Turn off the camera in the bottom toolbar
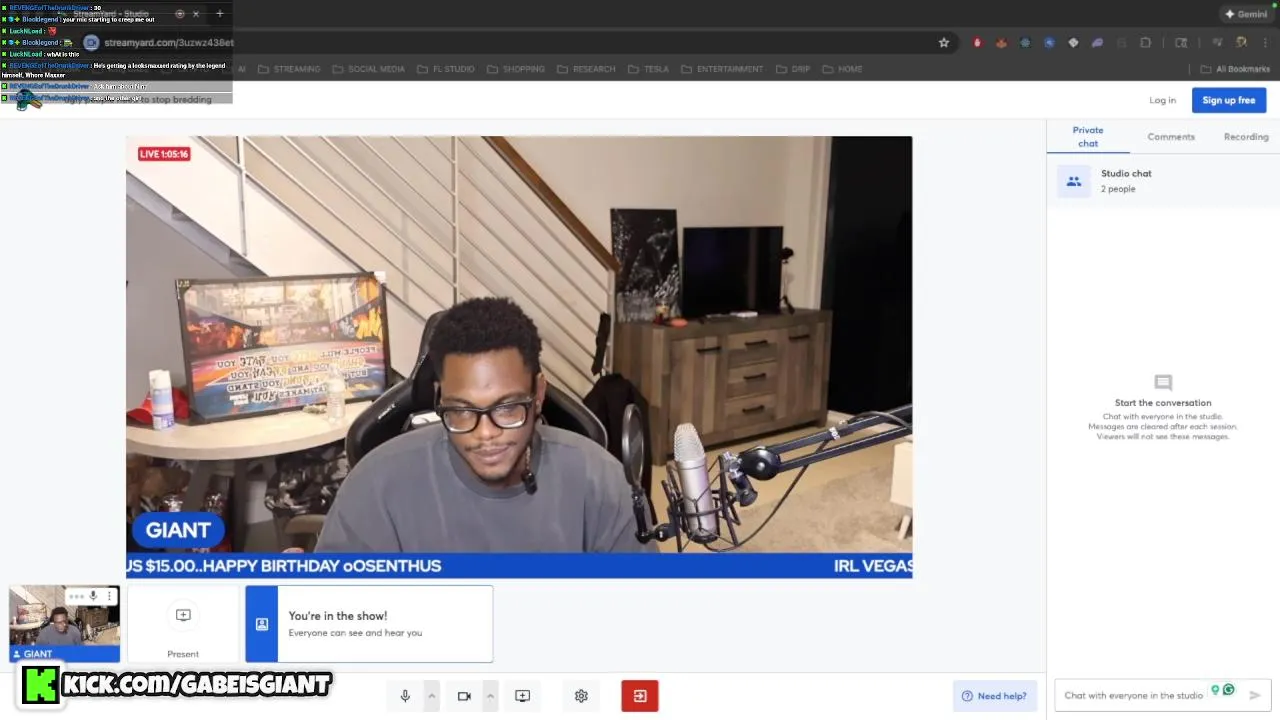The width and height of the screenshot is (1280, 720). pyautogui.click(x=464, y=696)
